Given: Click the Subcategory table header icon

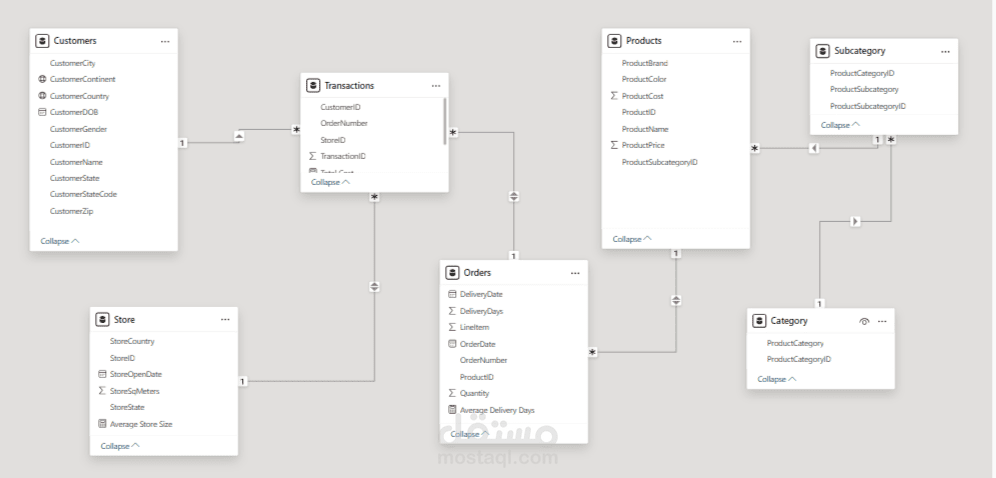Looking at the screenshot, I should pyautogui.click(x=822, y=51).
